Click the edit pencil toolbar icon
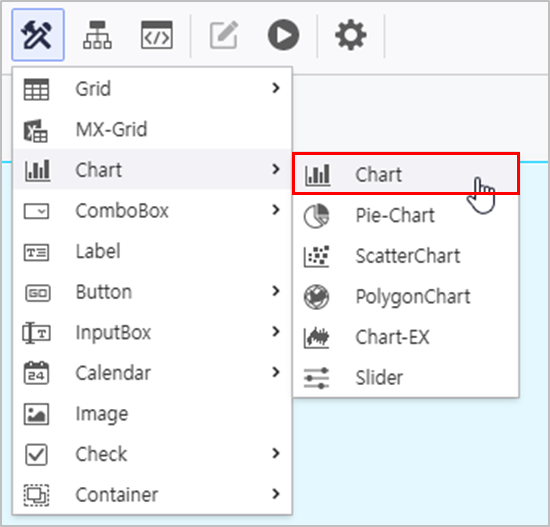This screenshot has width=550, height=527. [224, 35]
